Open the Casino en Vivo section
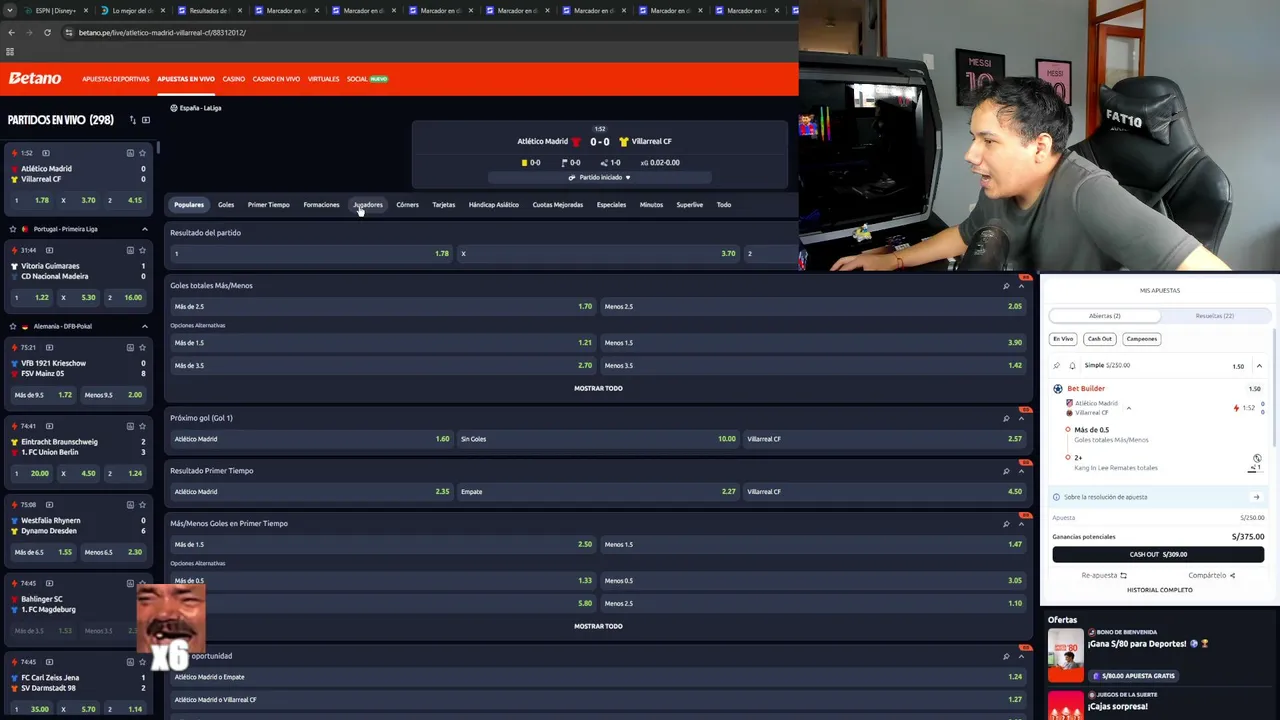This screenshot has width=1280, height=720. pos(276,79)
